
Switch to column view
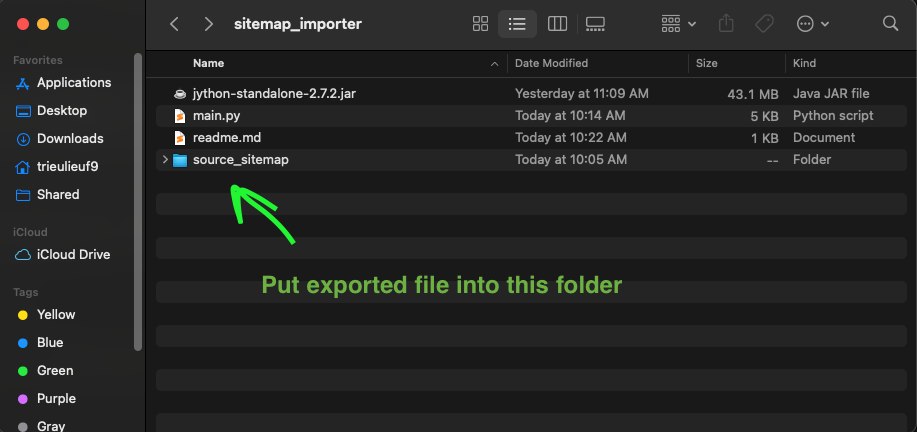tap(557, 24)
